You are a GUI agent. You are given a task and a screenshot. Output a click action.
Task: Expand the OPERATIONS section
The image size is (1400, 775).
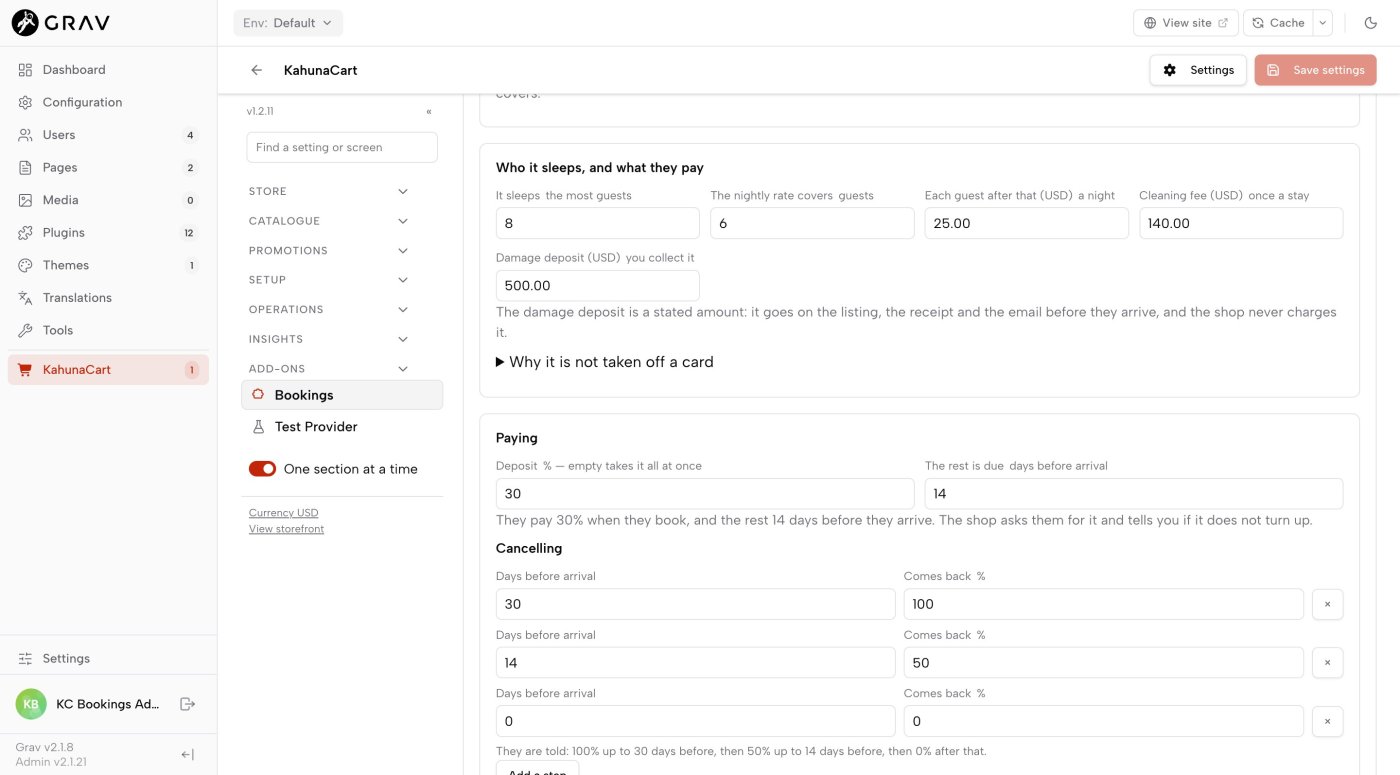[329, 309]
